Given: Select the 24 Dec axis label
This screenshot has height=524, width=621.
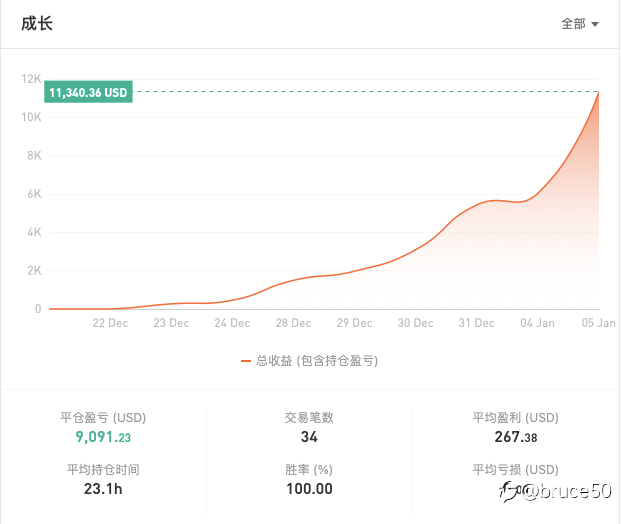Looking at the screenshot, I should 232,323.
